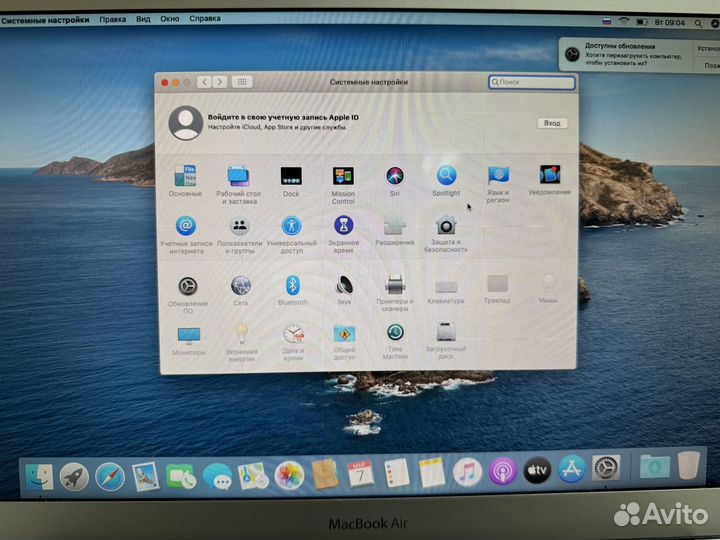720x540 pixels.
Task: Click the Apple ID user avatar
Action: point(186,123)
